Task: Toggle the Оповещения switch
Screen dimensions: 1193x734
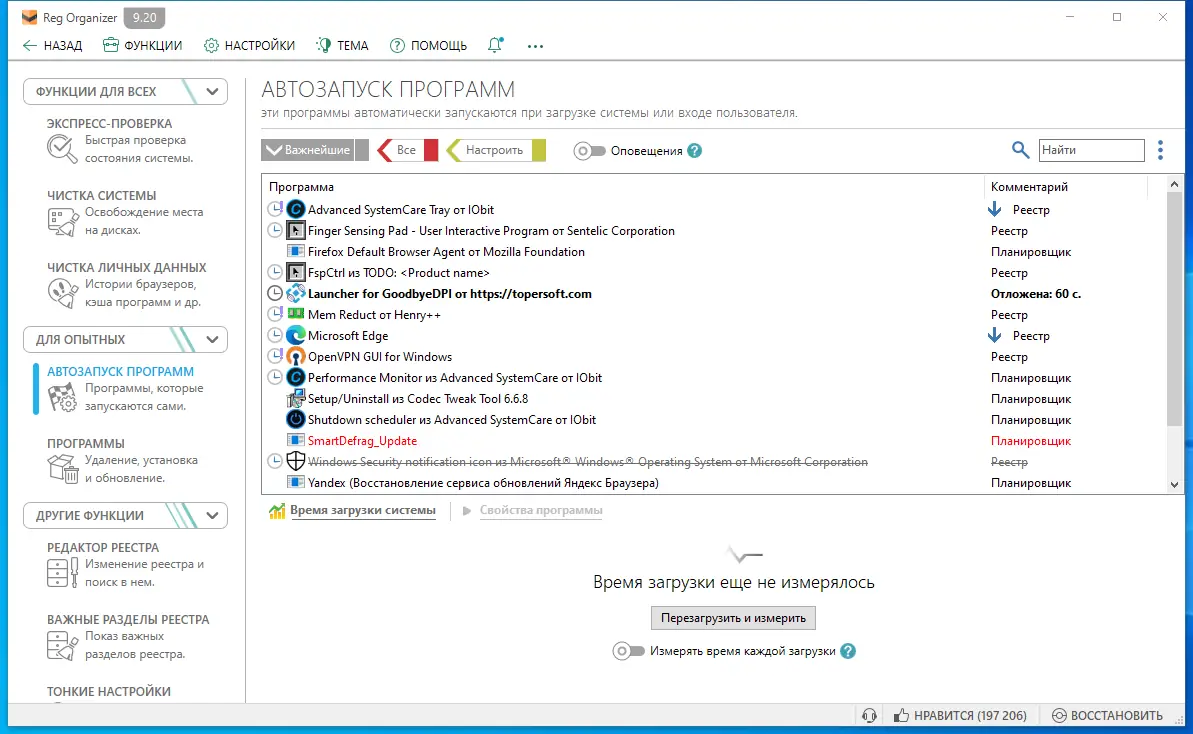Action: [590, 151]
